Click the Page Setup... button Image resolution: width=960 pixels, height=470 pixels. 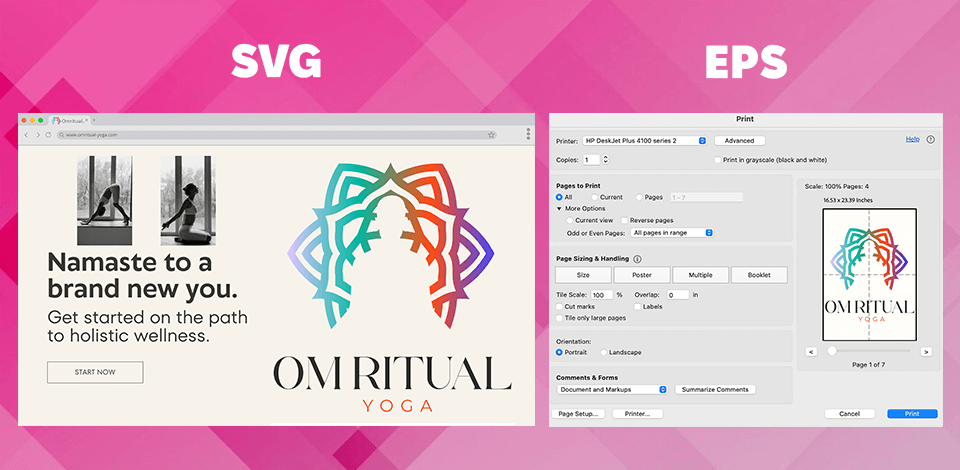pos(578,414)
